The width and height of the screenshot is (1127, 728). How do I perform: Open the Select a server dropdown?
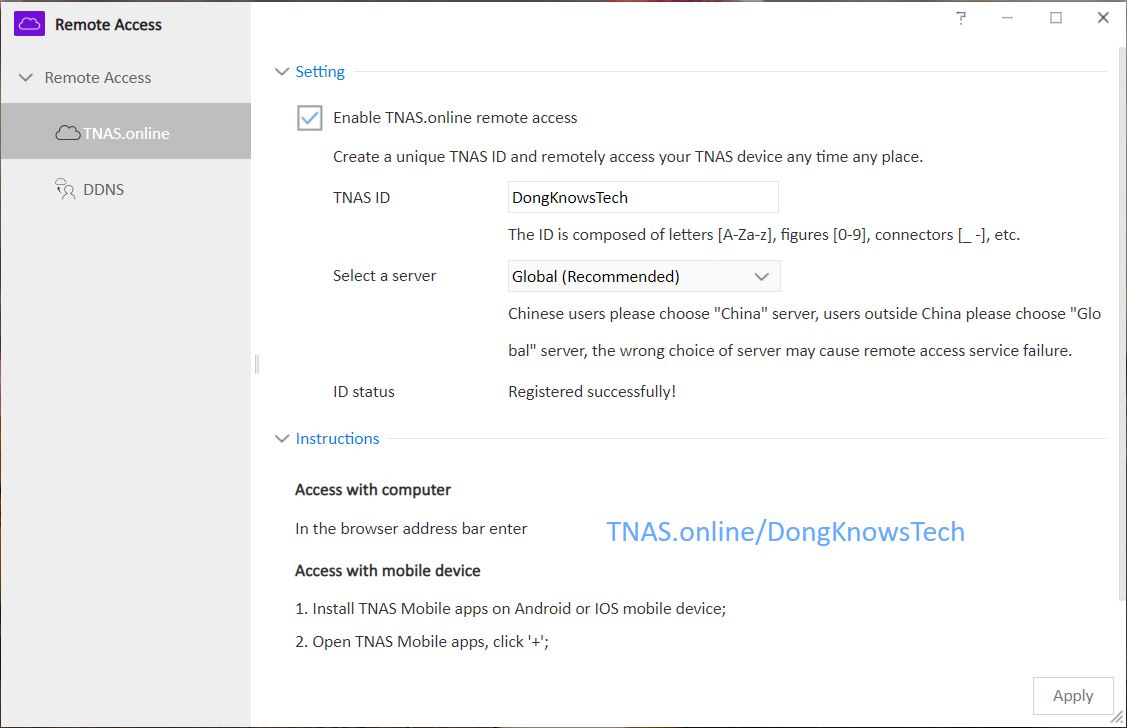(643, 276)
